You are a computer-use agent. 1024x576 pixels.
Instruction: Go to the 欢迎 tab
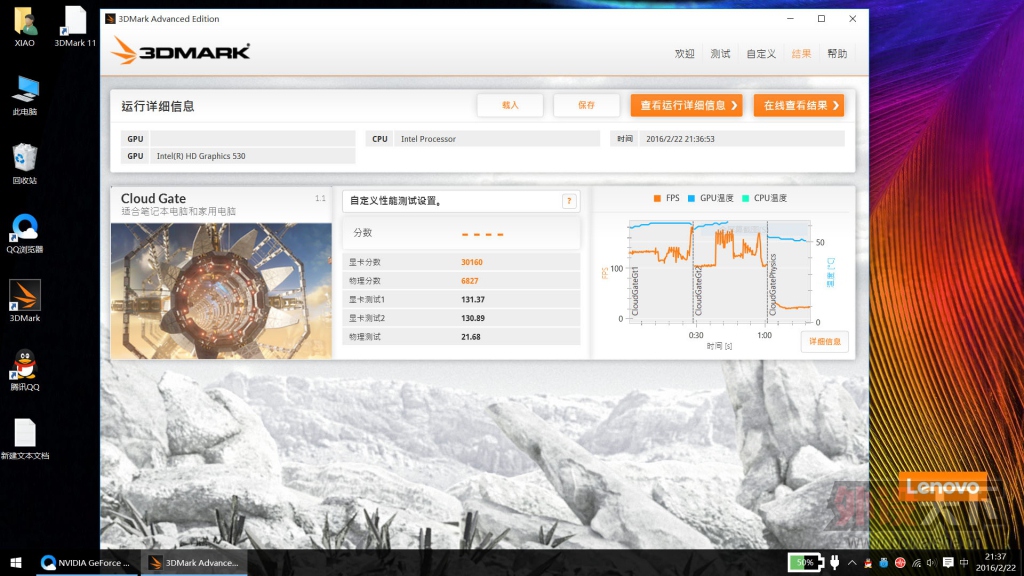pyautogui.click(x=684, y=54)
